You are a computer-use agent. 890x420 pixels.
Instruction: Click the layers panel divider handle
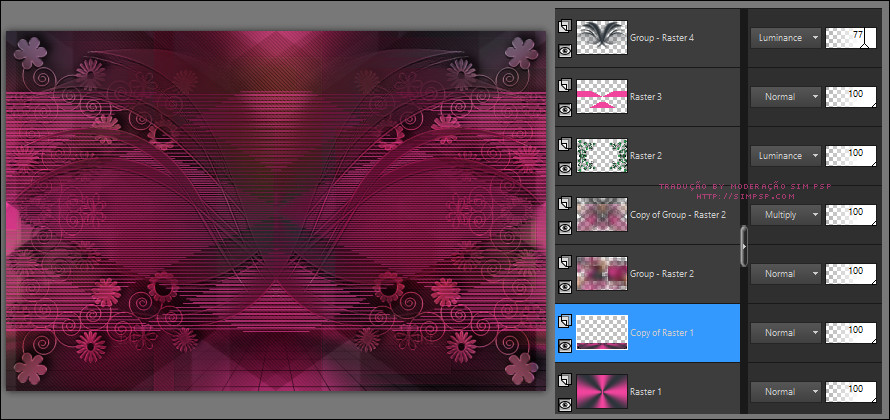743,245
